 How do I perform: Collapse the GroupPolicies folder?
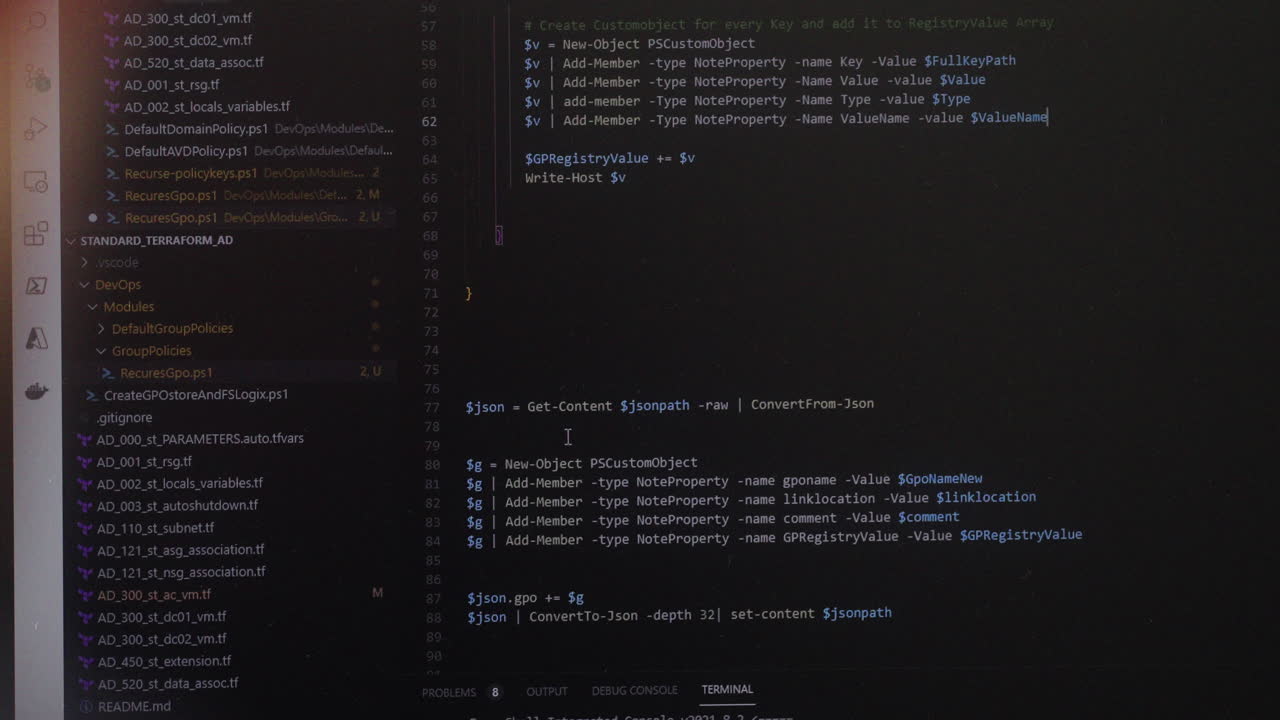point(100,351)
